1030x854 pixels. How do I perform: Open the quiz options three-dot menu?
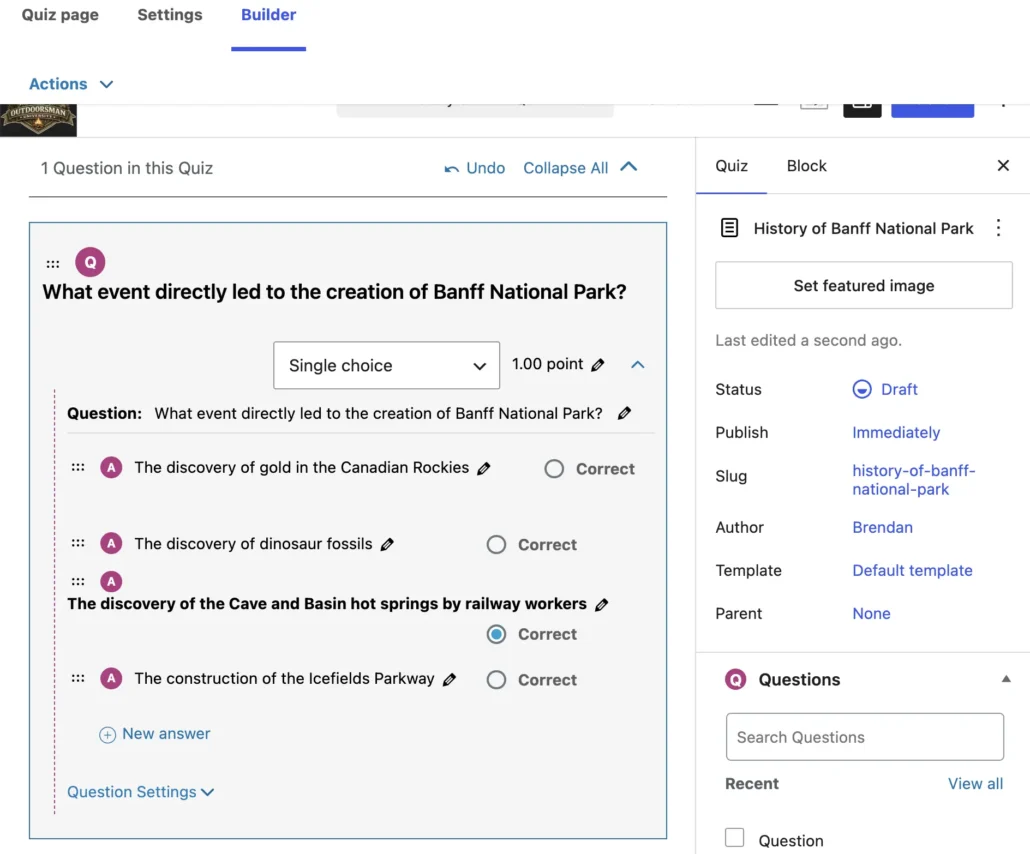pos(998,228)
